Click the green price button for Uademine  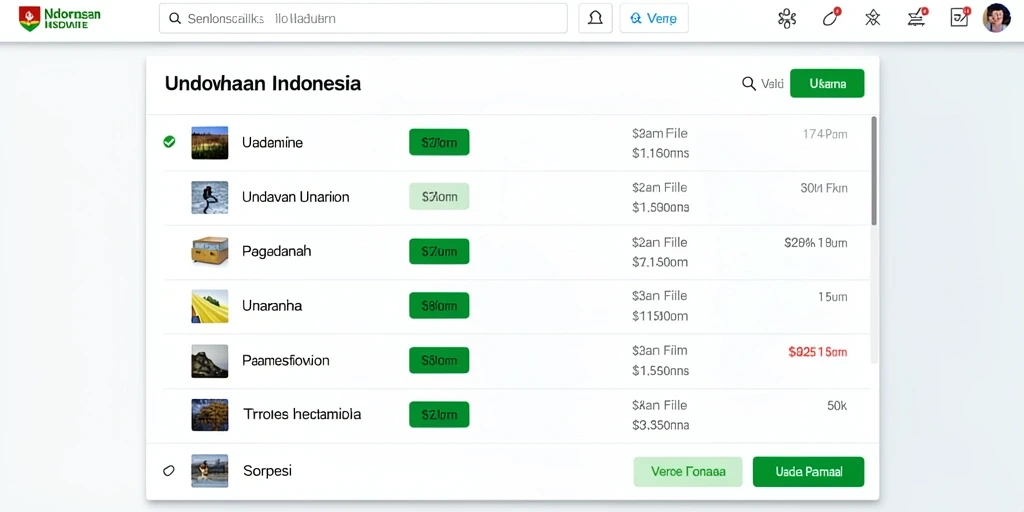[x=439, y=142]
